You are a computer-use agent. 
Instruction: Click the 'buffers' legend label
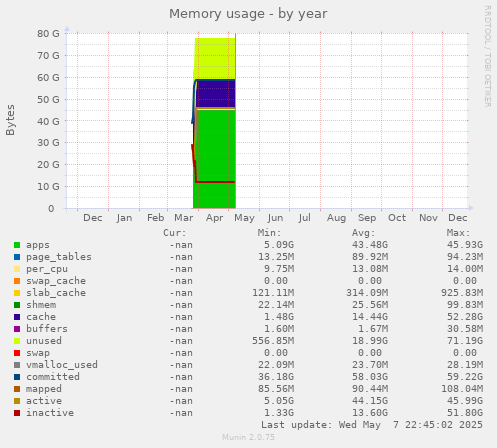(47, 329)
